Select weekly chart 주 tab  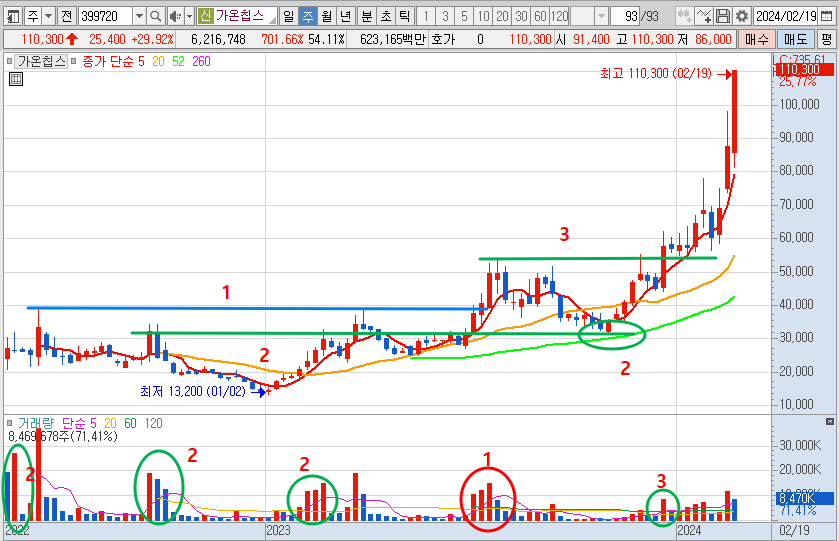[x=308, y=17]
